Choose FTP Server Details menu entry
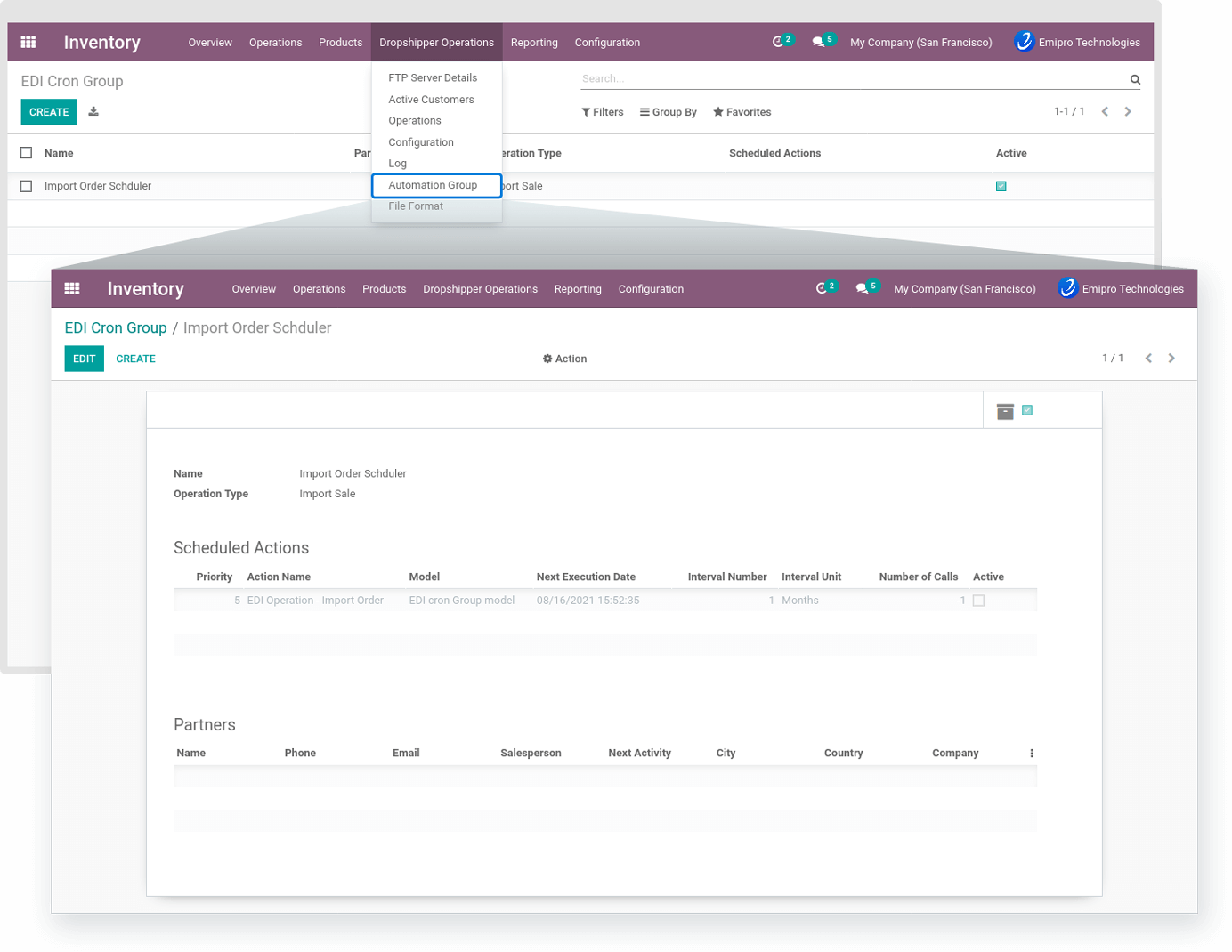 [x=433, y=78]
